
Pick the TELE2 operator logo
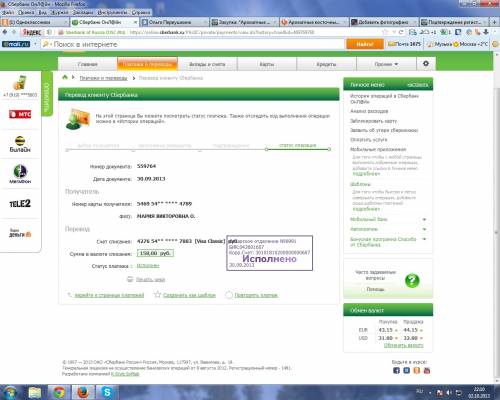(x=20, y=204)
